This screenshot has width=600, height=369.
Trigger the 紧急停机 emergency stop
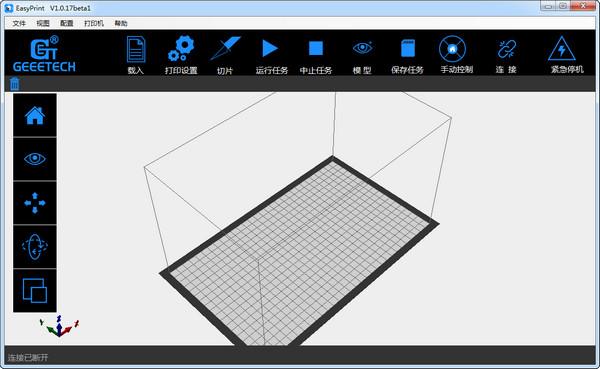click(x=561, y=49)
